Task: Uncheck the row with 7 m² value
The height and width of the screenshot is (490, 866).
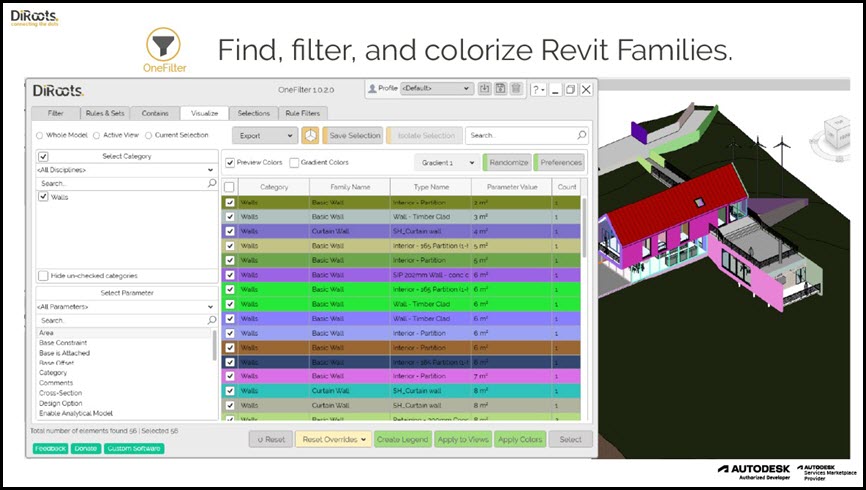Action: point(230,376)
